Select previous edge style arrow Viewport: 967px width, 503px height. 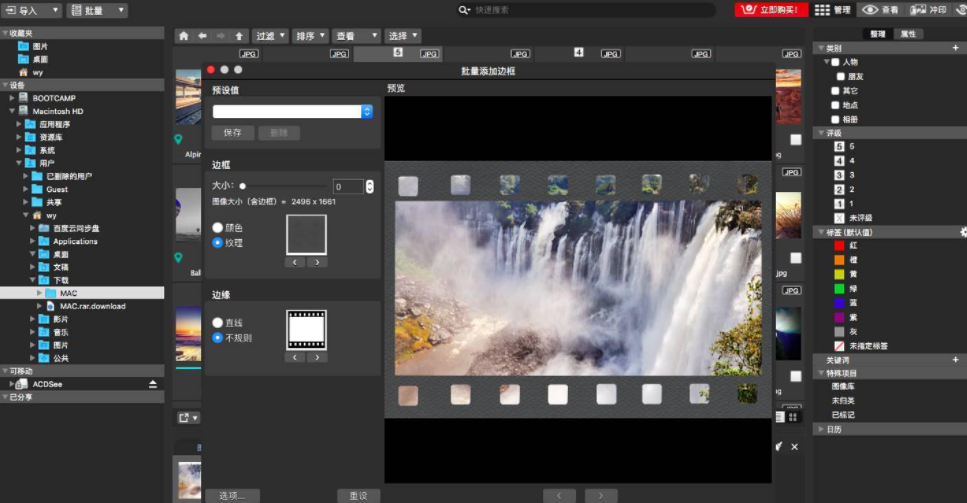295,357
